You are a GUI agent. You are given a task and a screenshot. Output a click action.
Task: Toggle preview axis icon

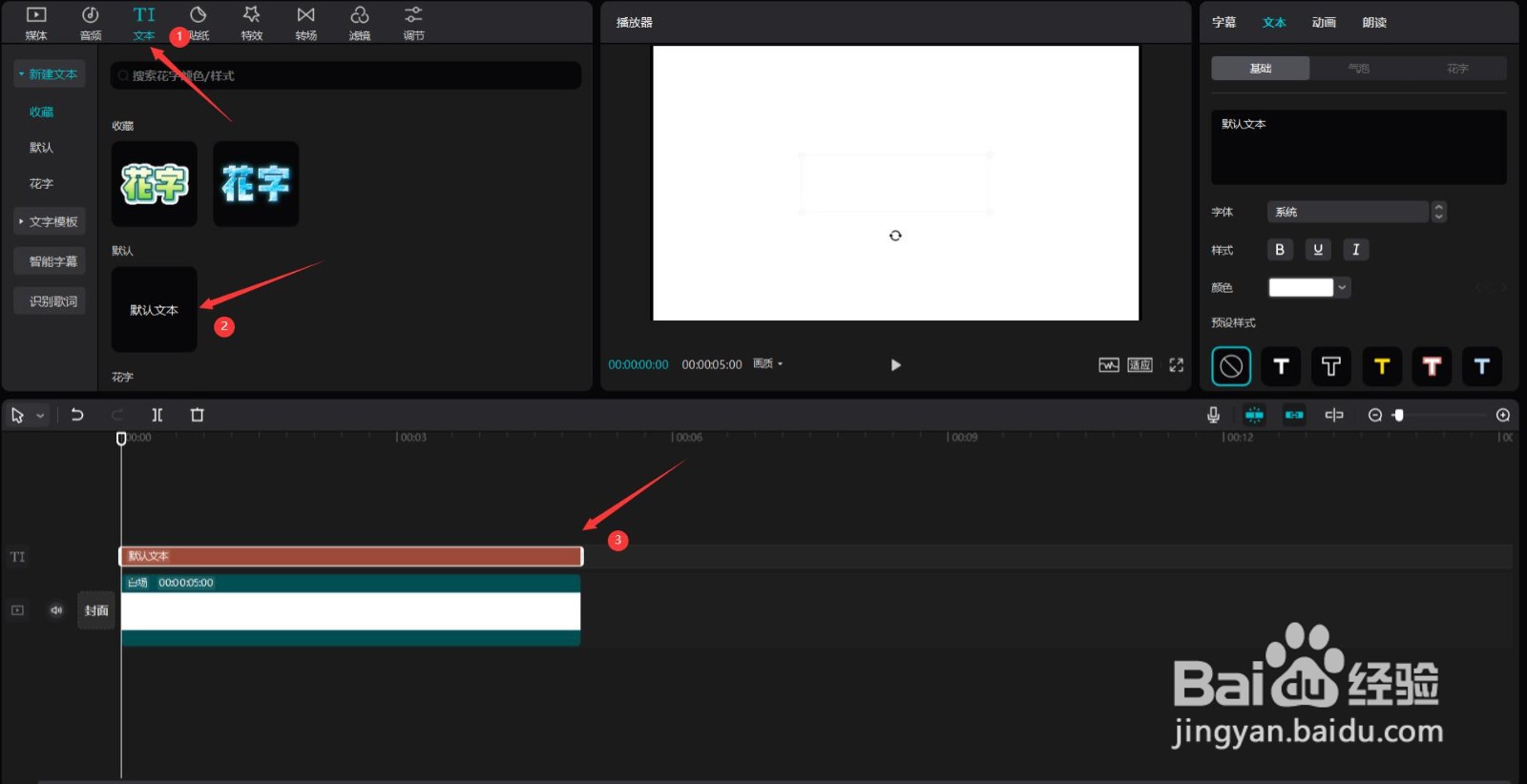coord(1334,415)
